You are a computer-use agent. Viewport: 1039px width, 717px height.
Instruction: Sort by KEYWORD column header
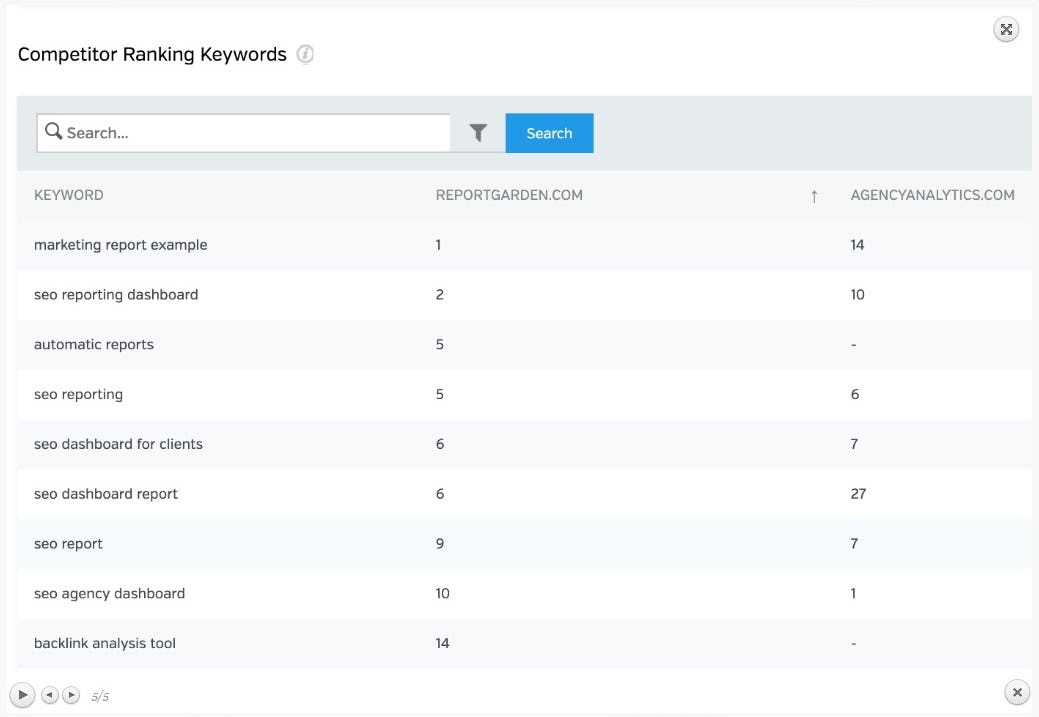pos(69,195)
